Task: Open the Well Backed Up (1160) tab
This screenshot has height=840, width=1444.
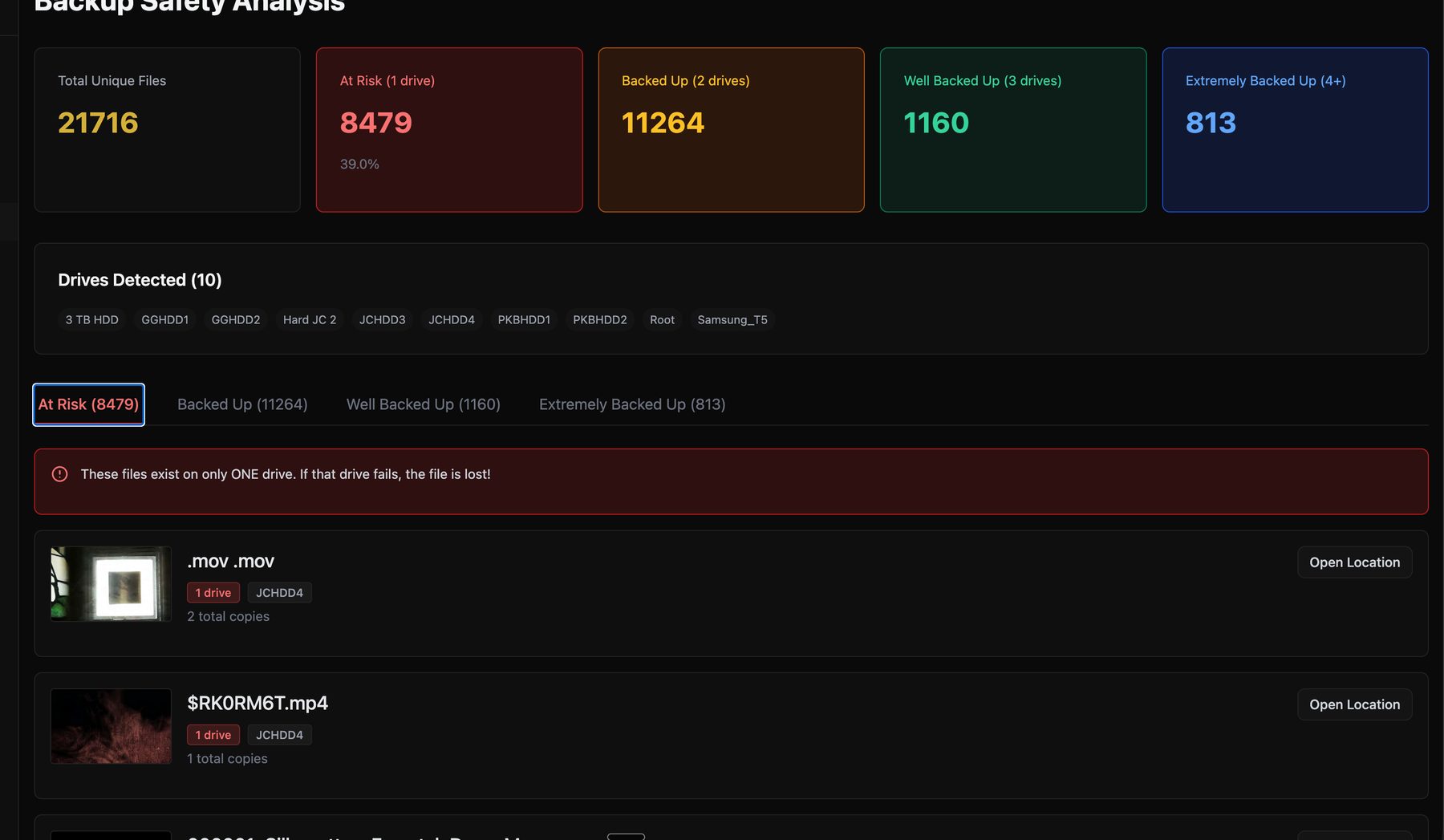Action: pyautogui.click(x=423, y=404)
